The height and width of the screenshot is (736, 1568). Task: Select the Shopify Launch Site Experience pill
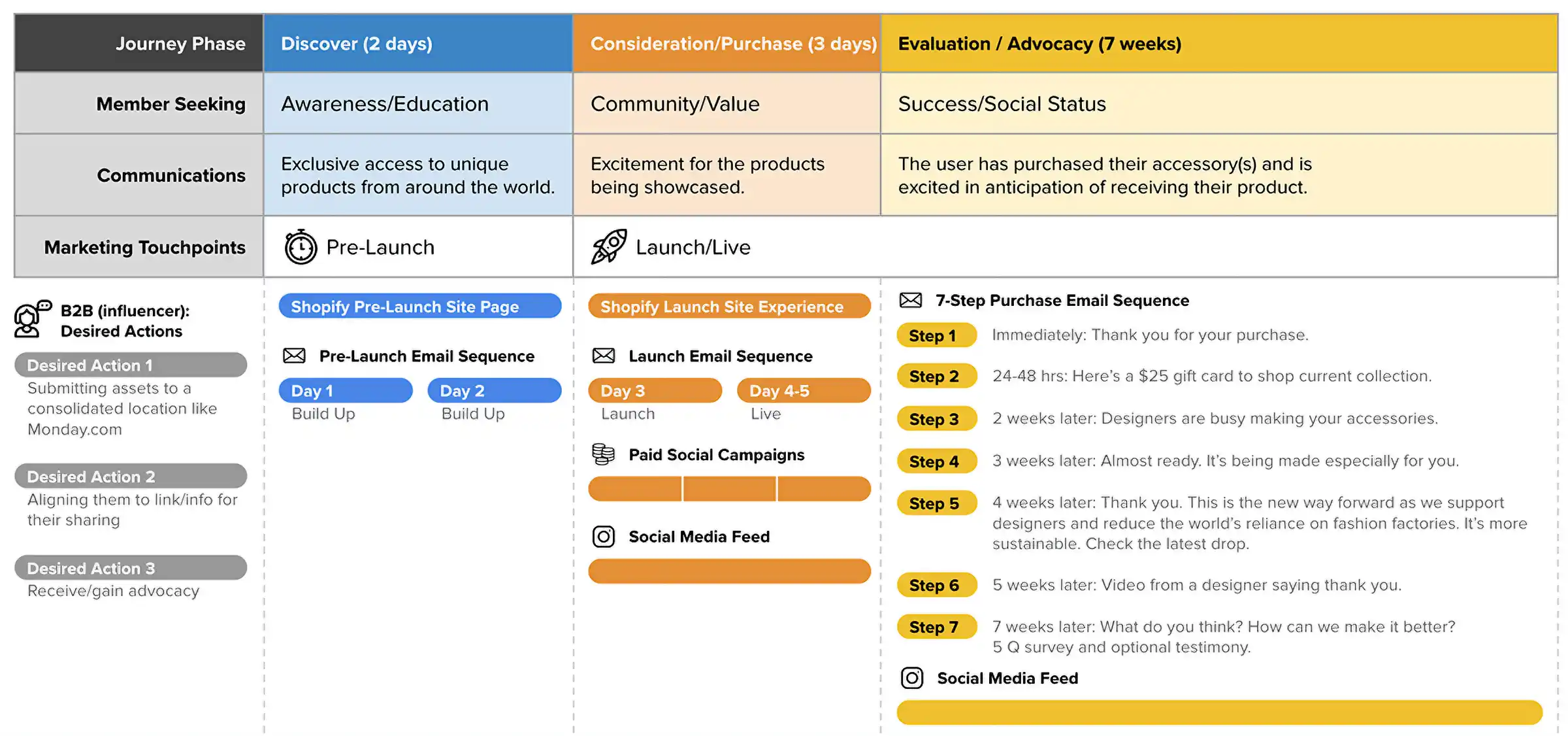tap(728, 306)
